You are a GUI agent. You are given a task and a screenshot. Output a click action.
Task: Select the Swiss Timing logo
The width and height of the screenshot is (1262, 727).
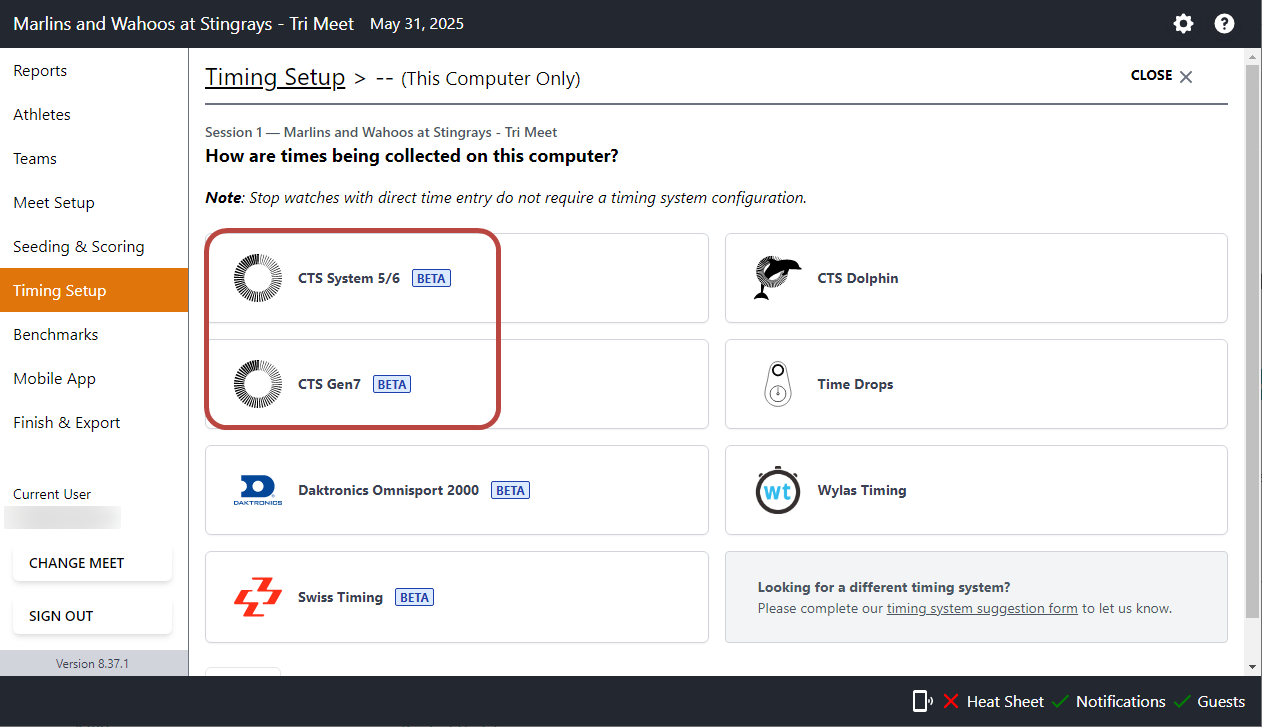click(257, 596)
